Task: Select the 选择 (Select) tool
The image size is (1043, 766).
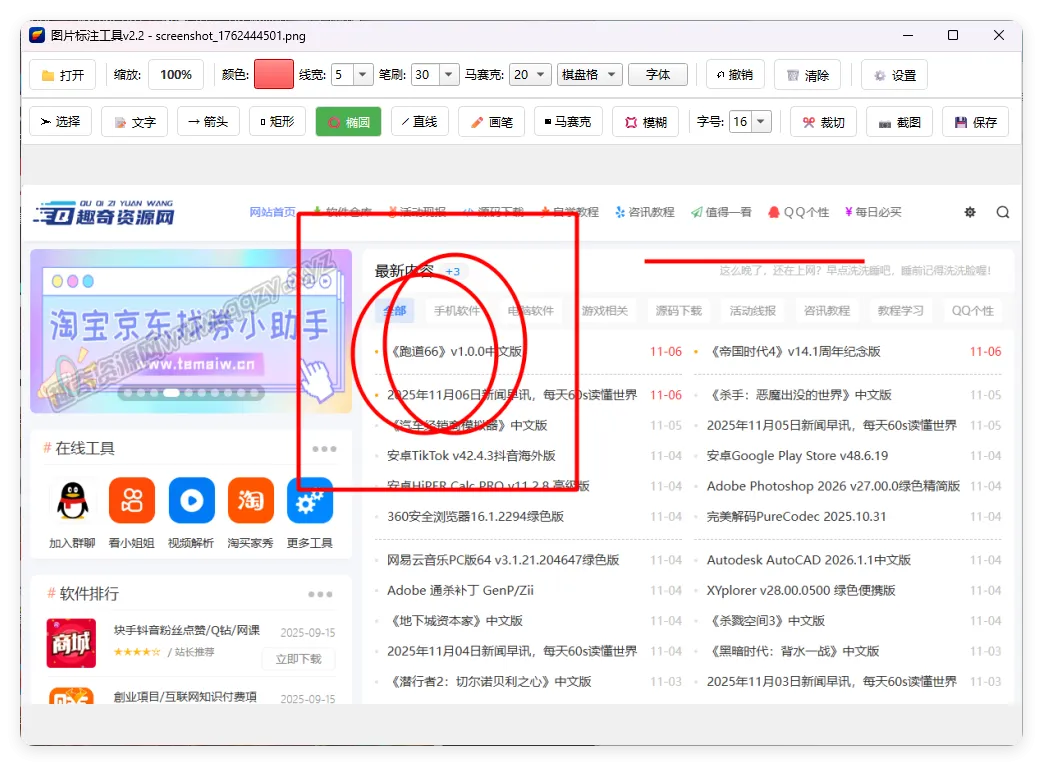Action: (x=62, y=121)
